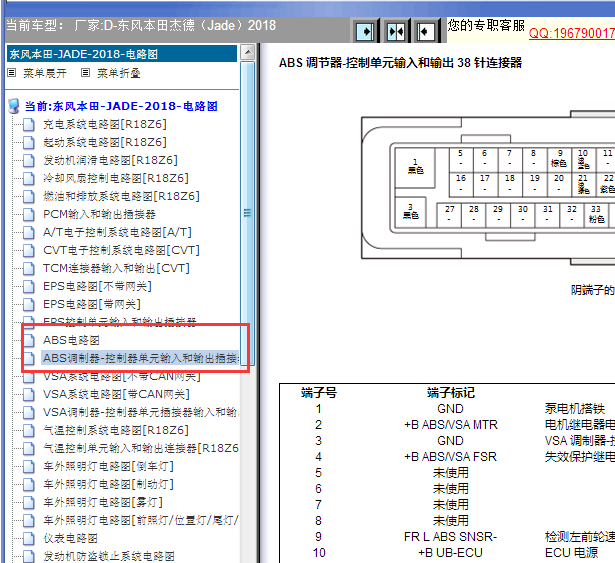
Task: Select ABS调制器-控制器单元输入和输出插接 entry
Action: [140, 359]
